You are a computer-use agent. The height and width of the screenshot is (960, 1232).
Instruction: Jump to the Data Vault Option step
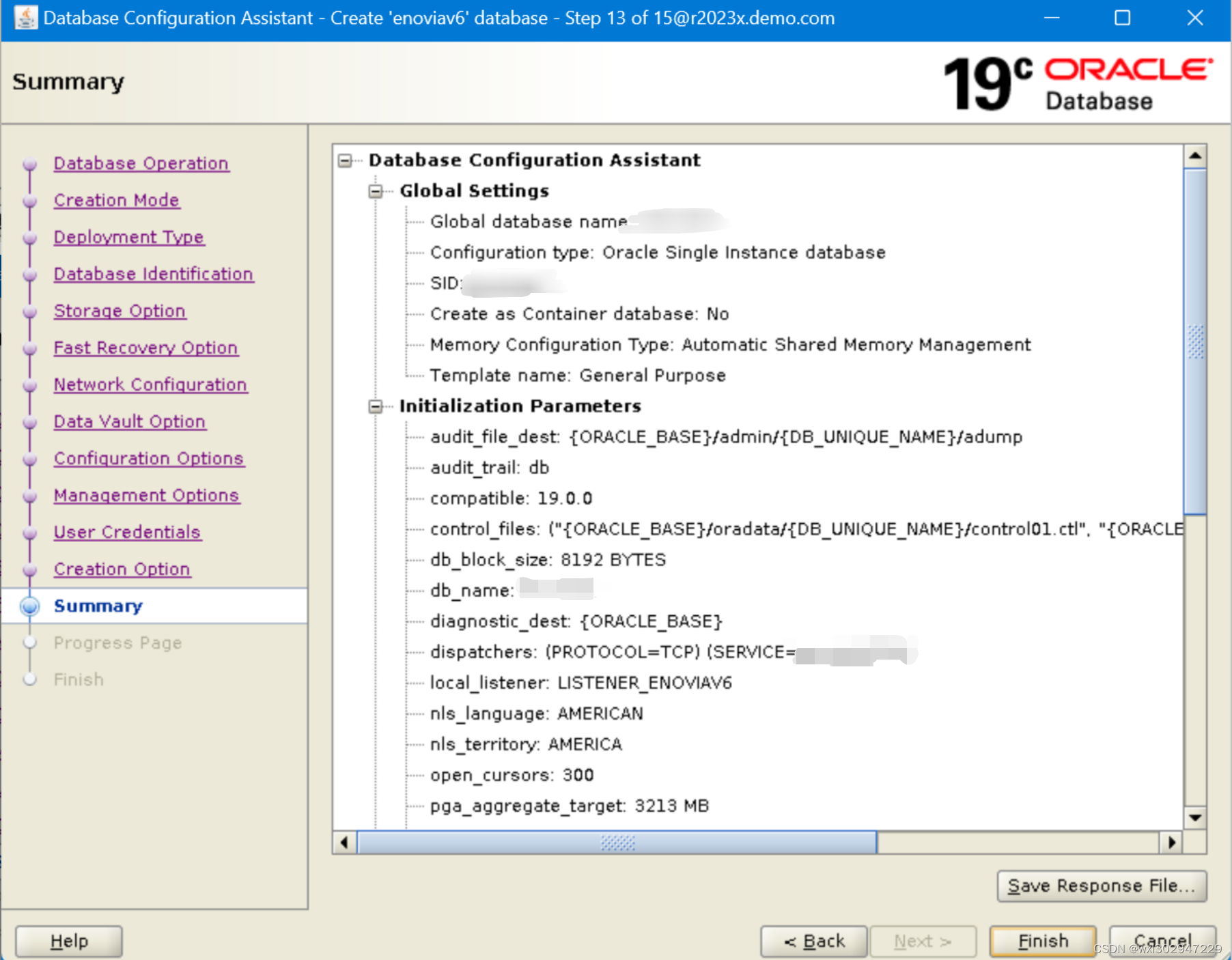pyautogui.click(x=130, y=421)
